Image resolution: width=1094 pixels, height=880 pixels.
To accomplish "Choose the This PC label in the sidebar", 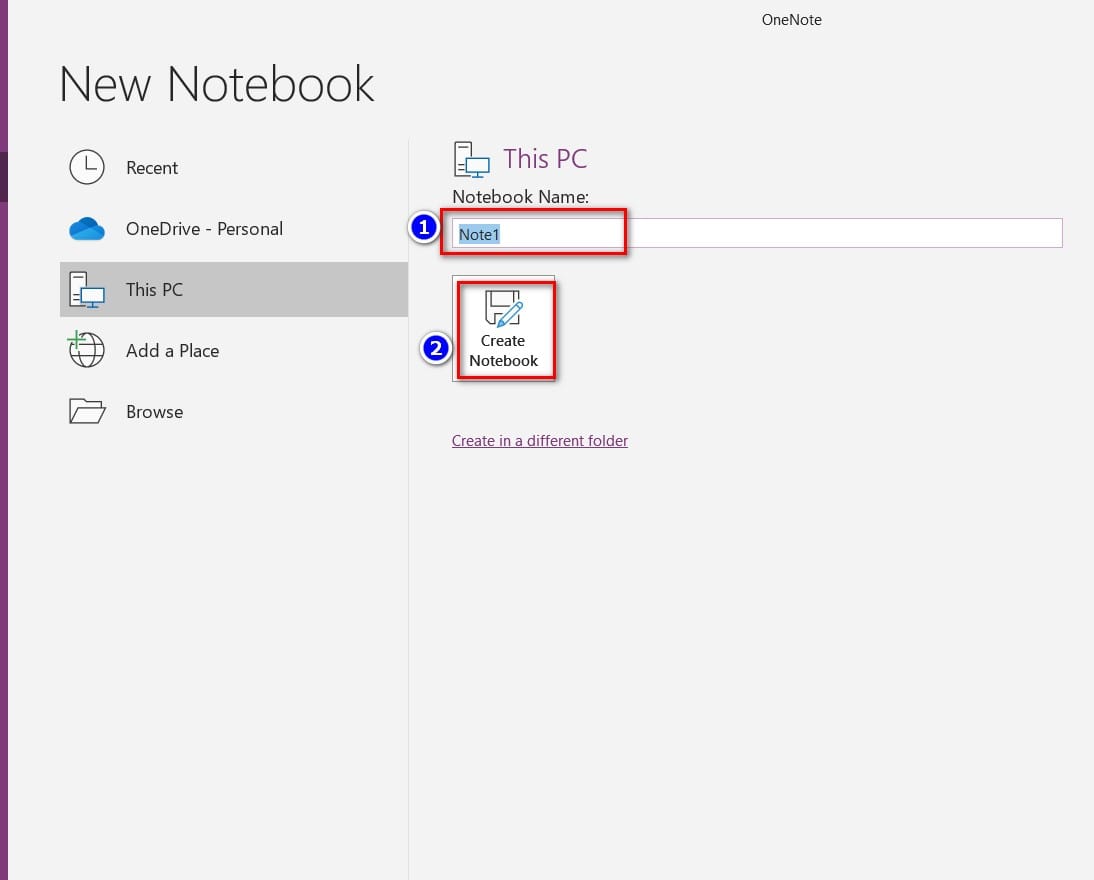I will [154, 290].
